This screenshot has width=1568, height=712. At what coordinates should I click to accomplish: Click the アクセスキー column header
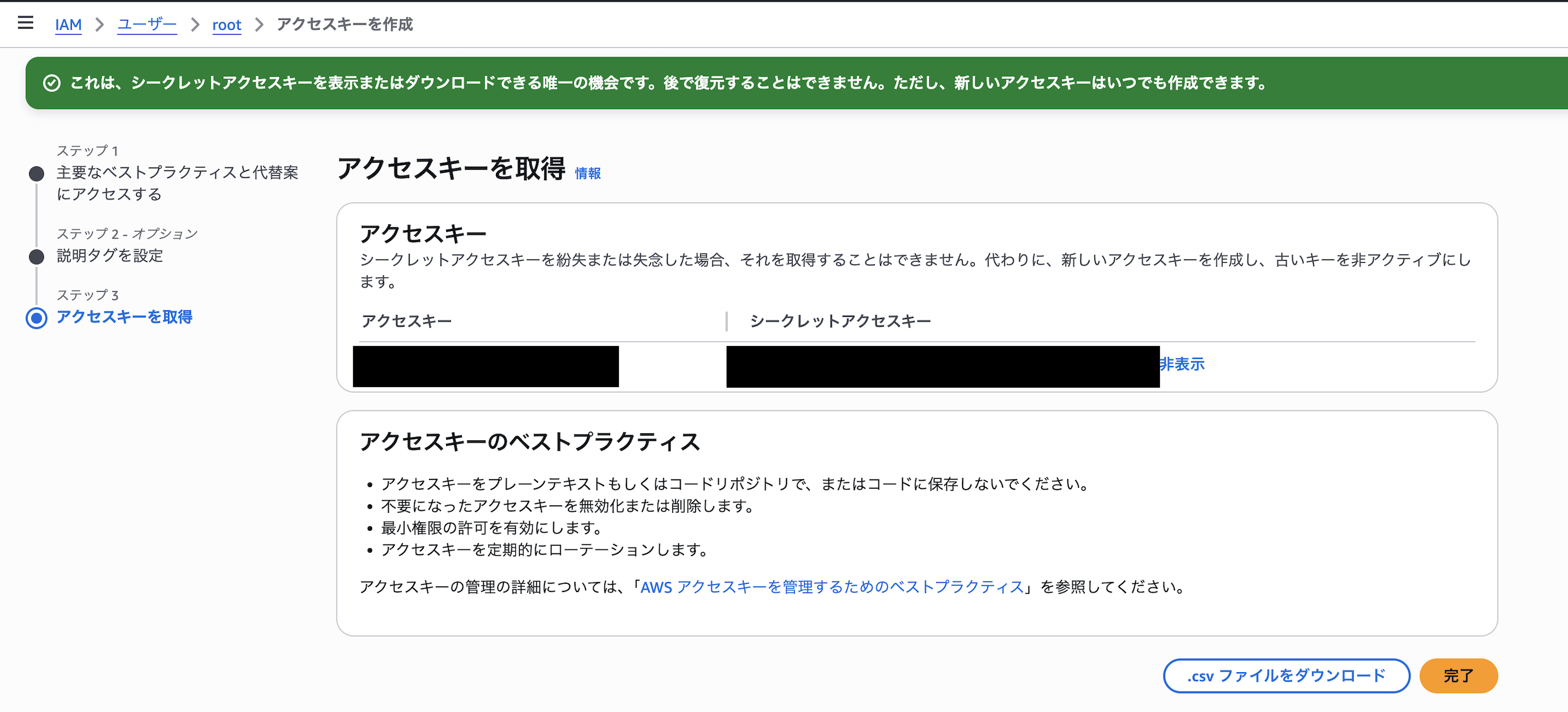406,321
